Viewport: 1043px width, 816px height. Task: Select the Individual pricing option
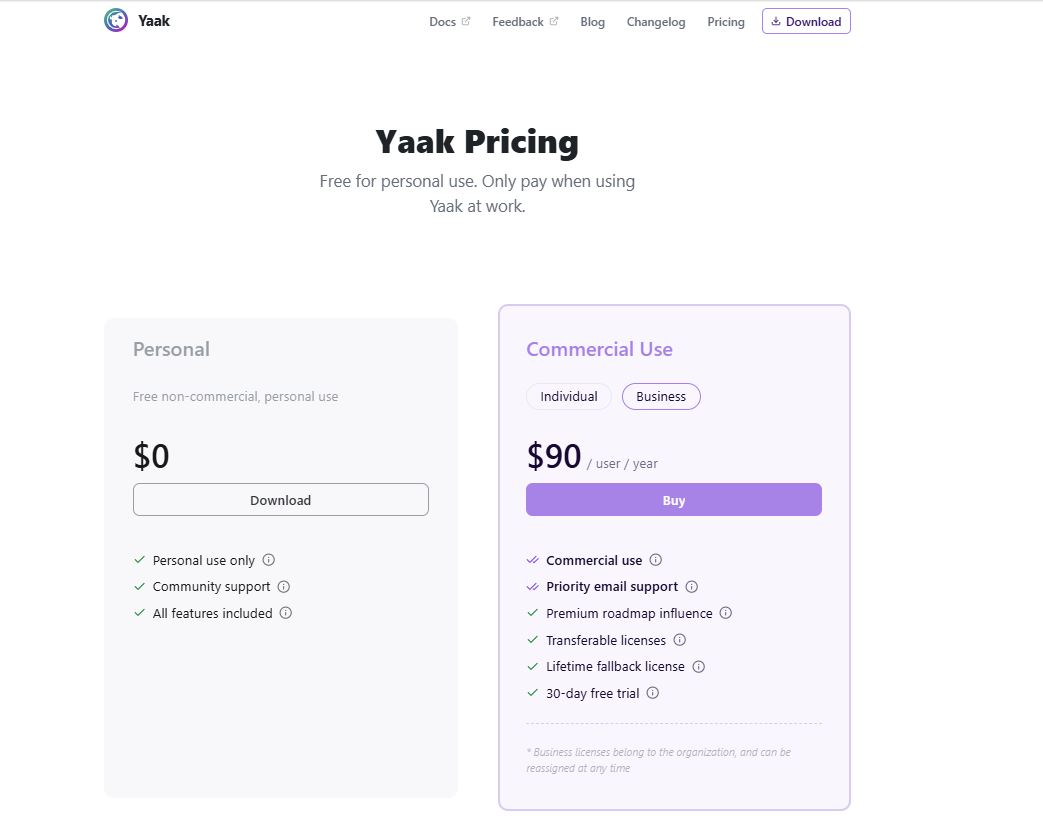click(x=568, y=396)
